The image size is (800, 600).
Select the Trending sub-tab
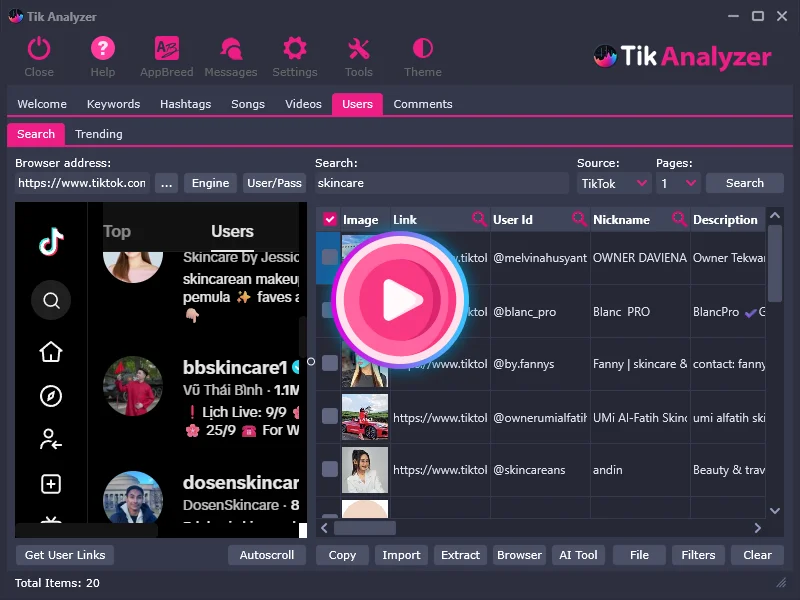(x=99, y=134)
